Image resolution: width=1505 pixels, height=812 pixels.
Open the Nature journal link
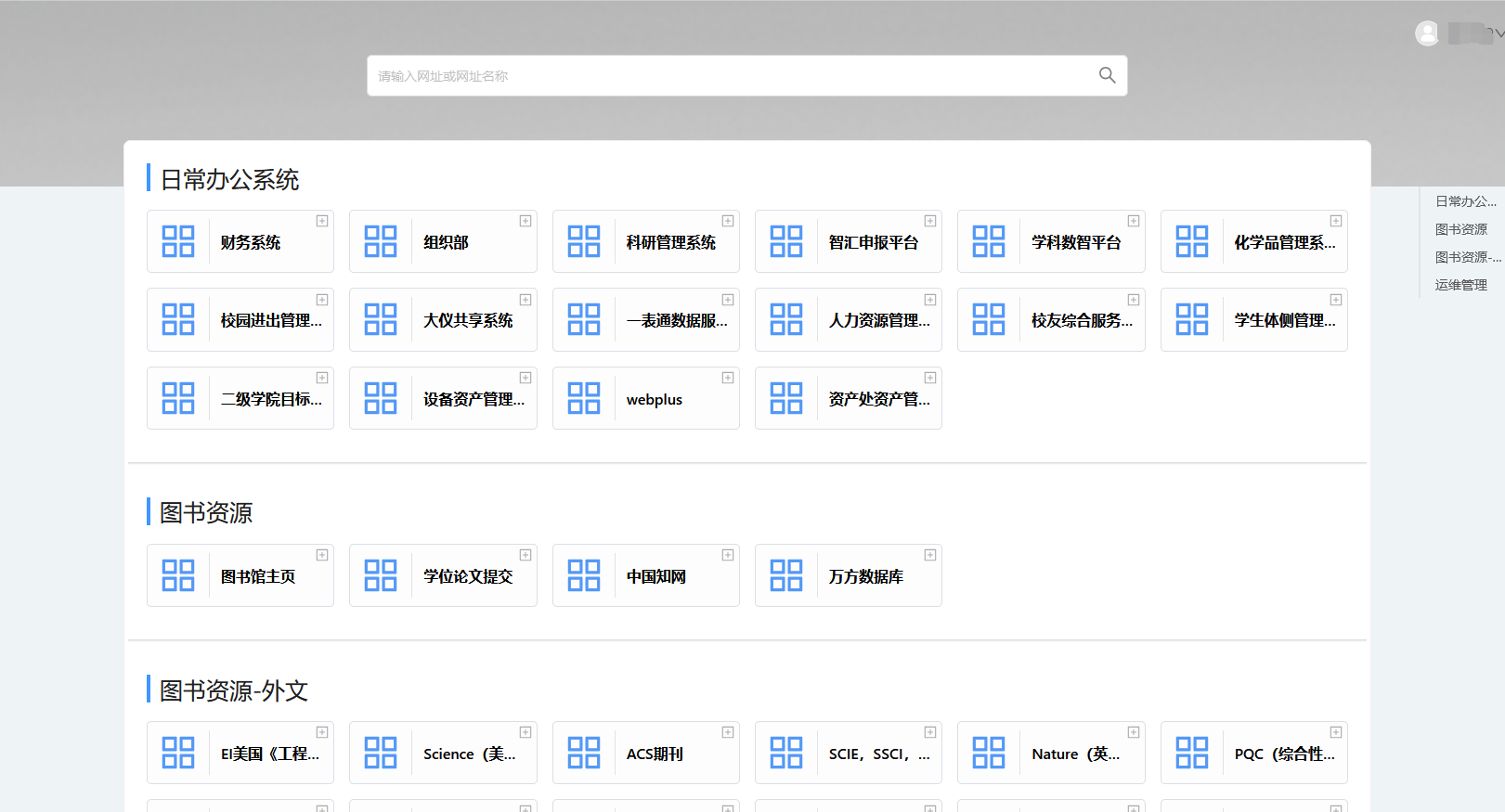(x=1074, y=754)
